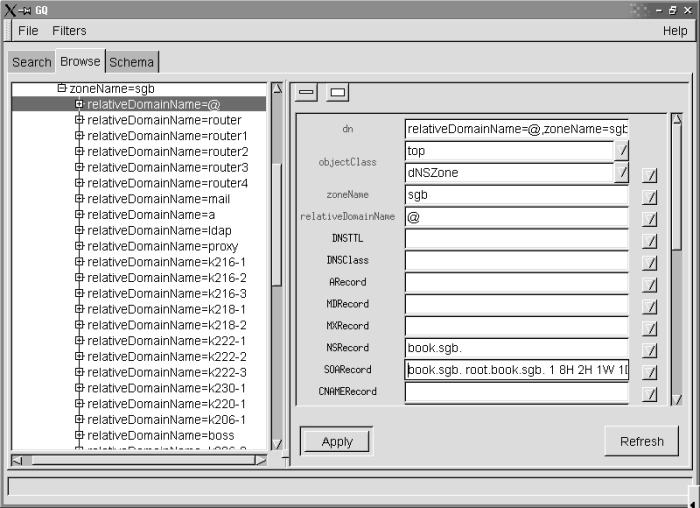Expand the relativeDomainName=router node
Image resolution: width=700 pixels, height=508 pixels.
click(79, 120)
